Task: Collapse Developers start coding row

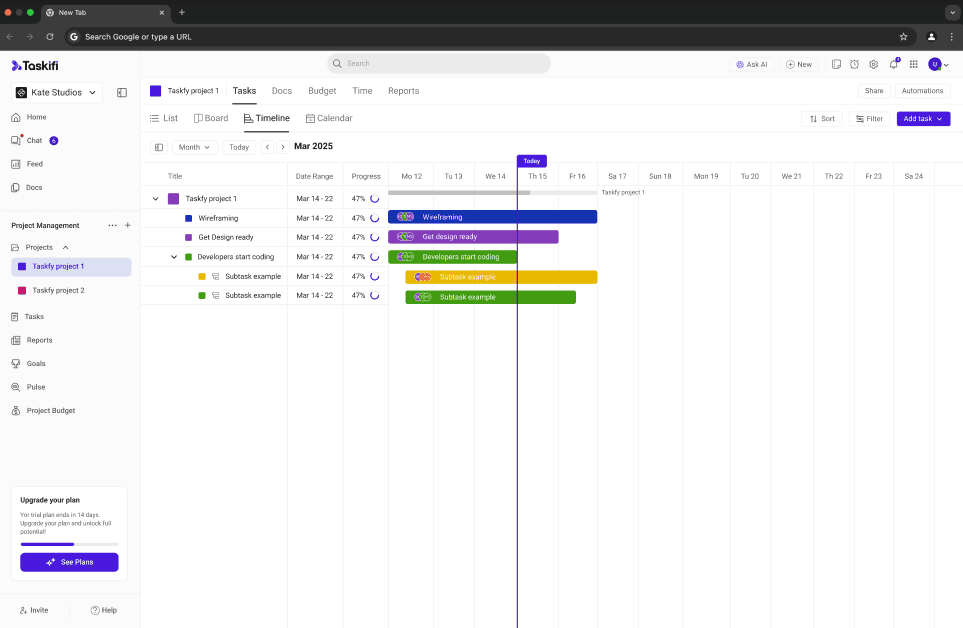Action: (174, 257)
